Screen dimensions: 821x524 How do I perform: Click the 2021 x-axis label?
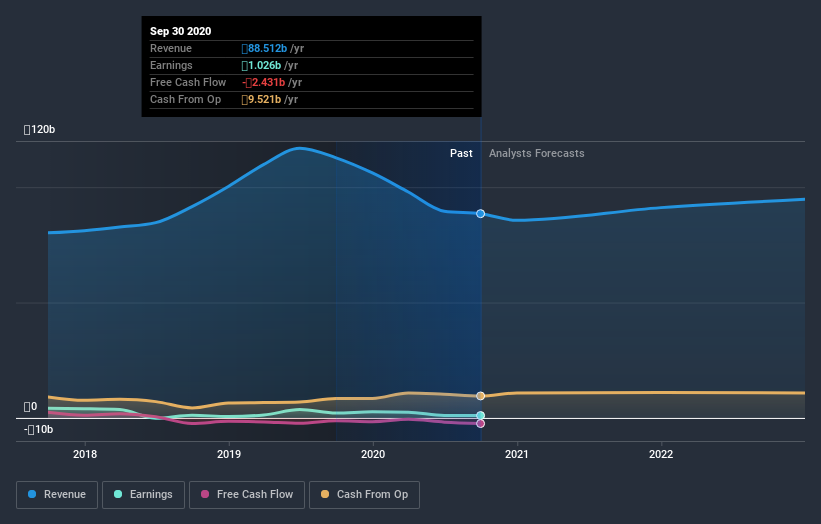pos(517,454)
